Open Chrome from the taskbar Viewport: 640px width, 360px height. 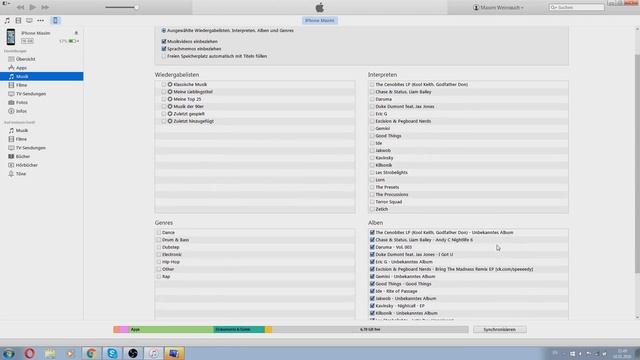tap(91, 353)
